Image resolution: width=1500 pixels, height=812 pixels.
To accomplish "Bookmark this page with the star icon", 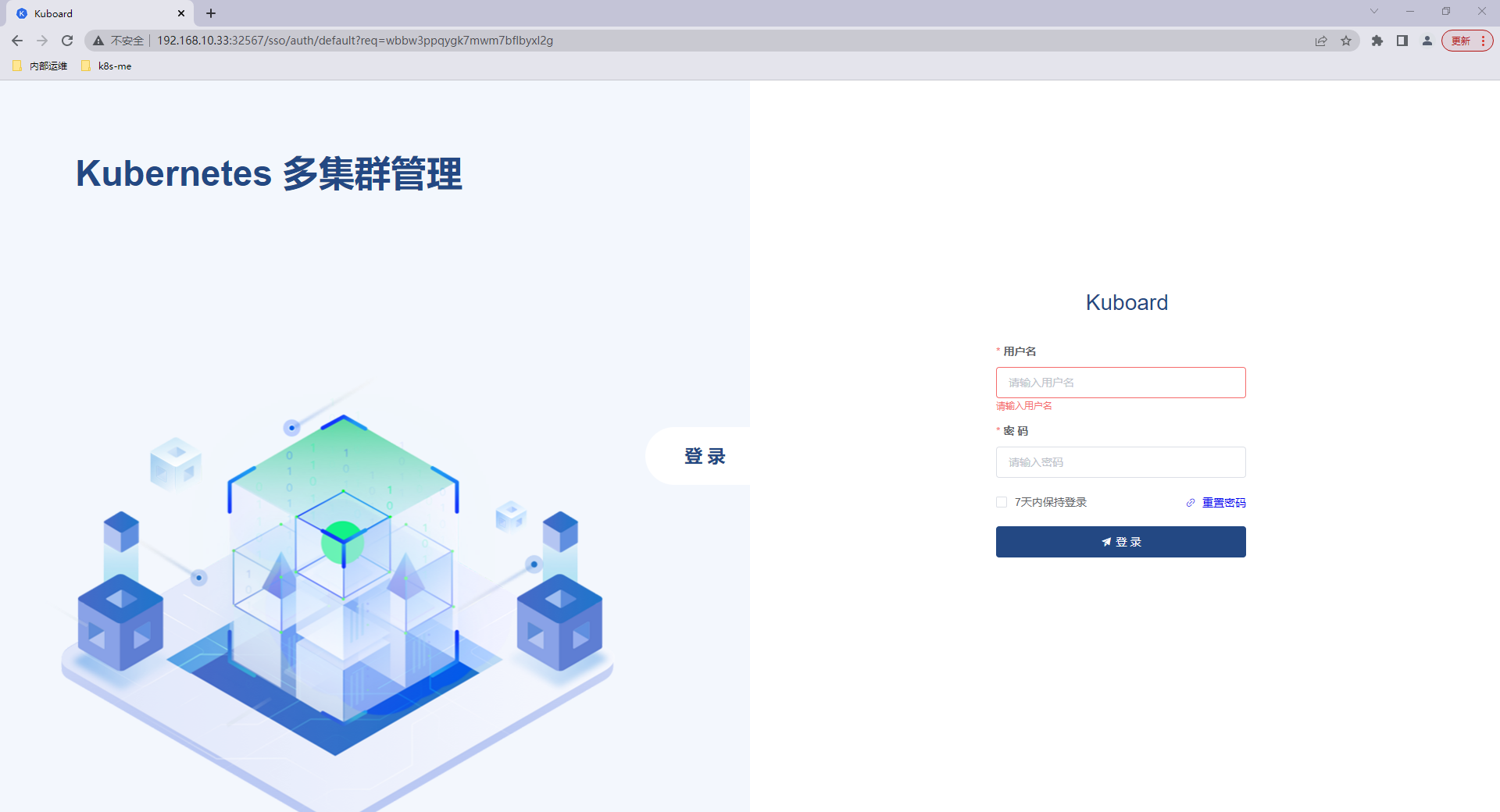I will [x=1346, y=41].
